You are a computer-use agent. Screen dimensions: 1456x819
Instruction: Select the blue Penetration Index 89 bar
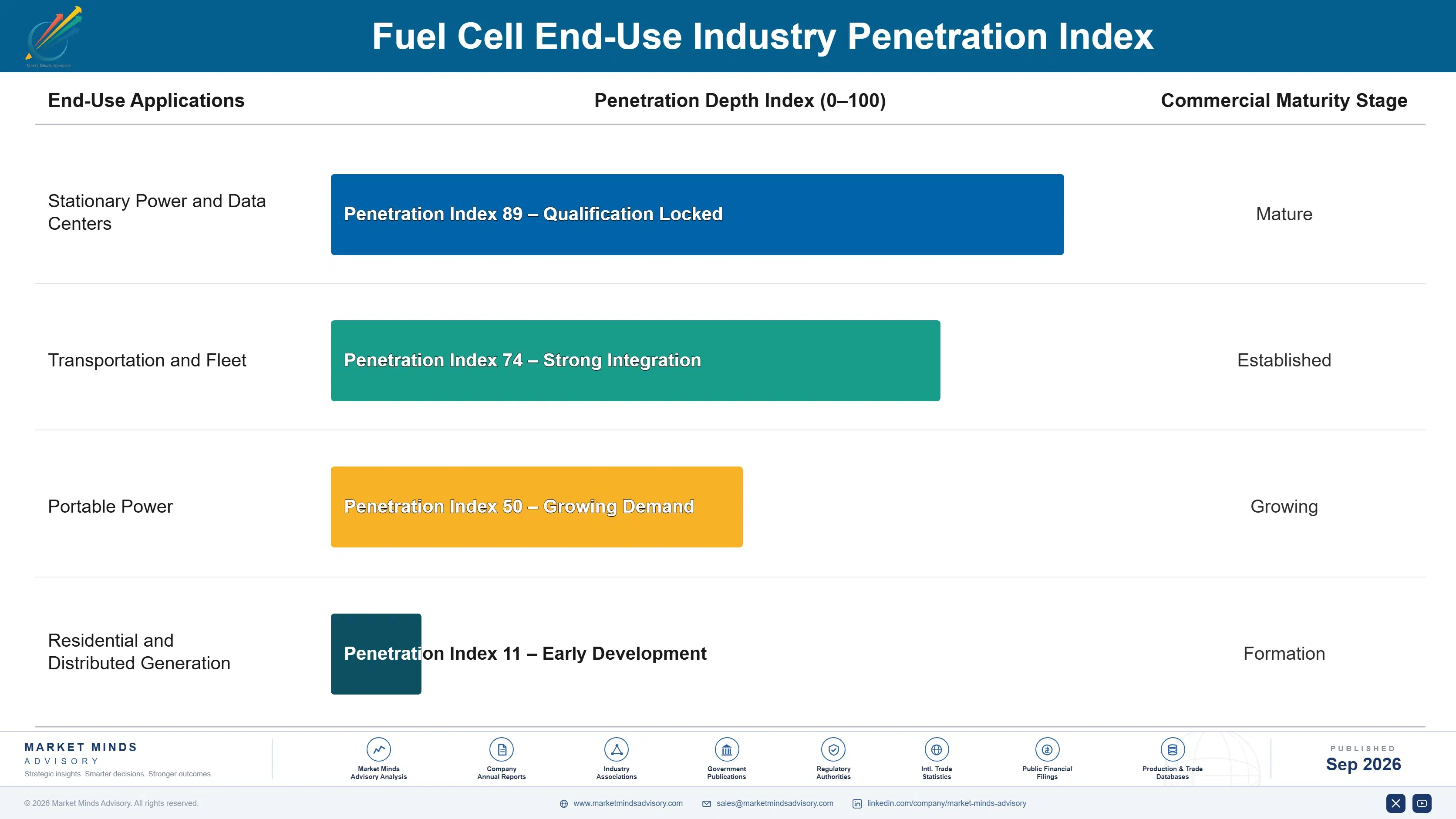tap(697, 215)
